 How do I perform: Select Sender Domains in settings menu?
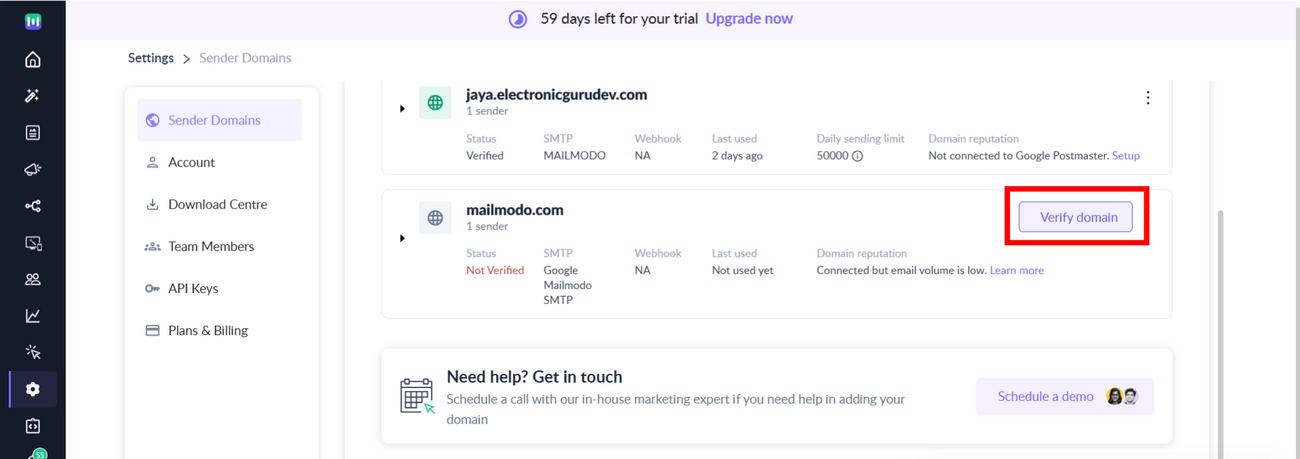[x=219, y=120]
